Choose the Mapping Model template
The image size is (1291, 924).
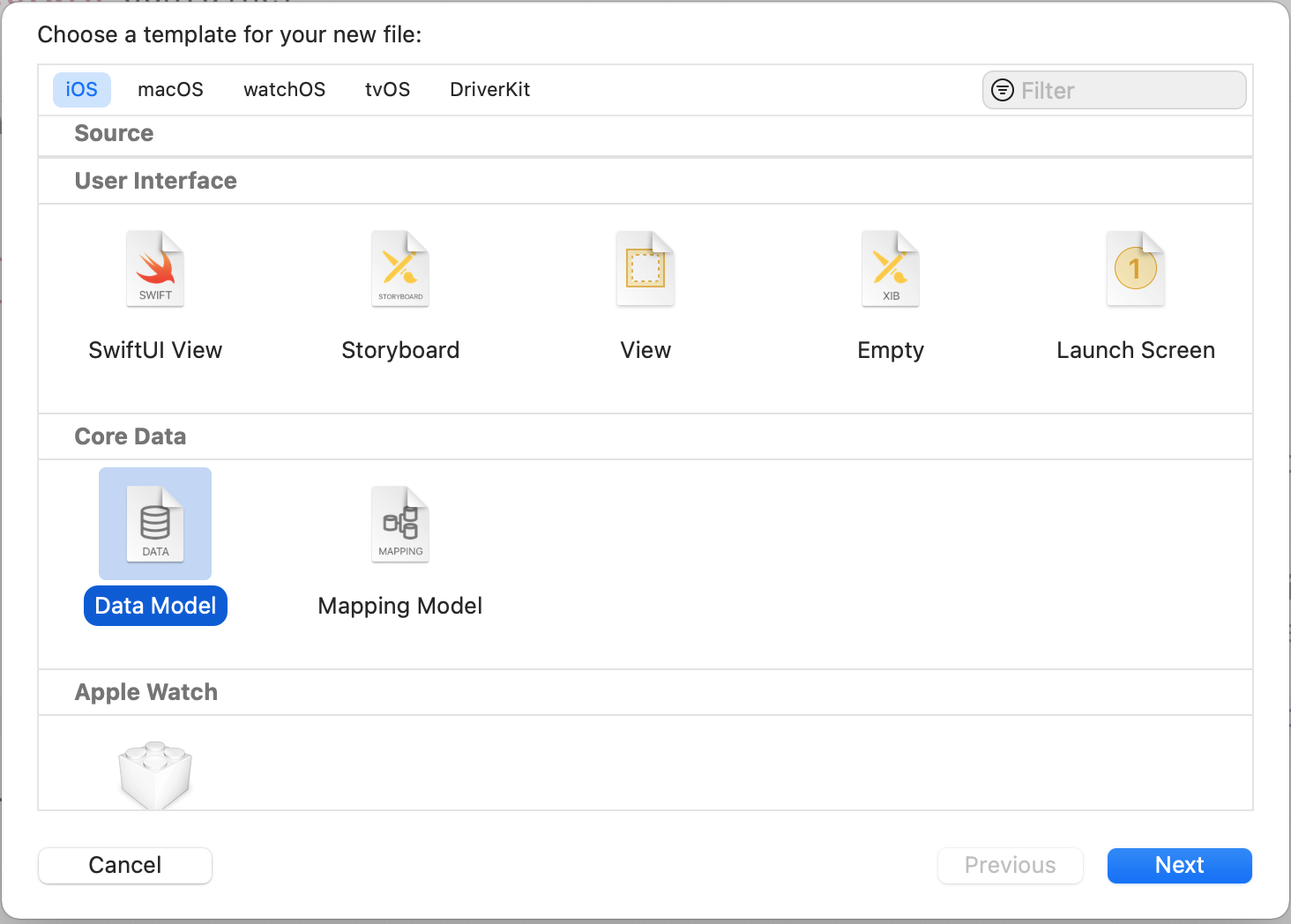coord(400,524)
